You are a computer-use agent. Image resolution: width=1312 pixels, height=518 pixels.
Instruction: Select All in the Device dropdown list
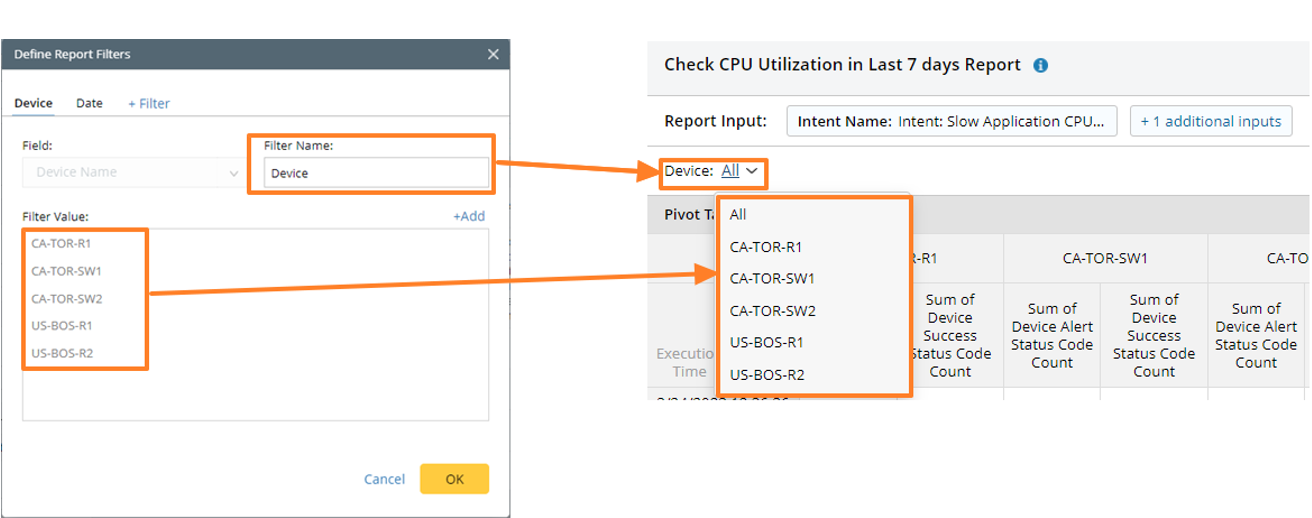point(738,214)
